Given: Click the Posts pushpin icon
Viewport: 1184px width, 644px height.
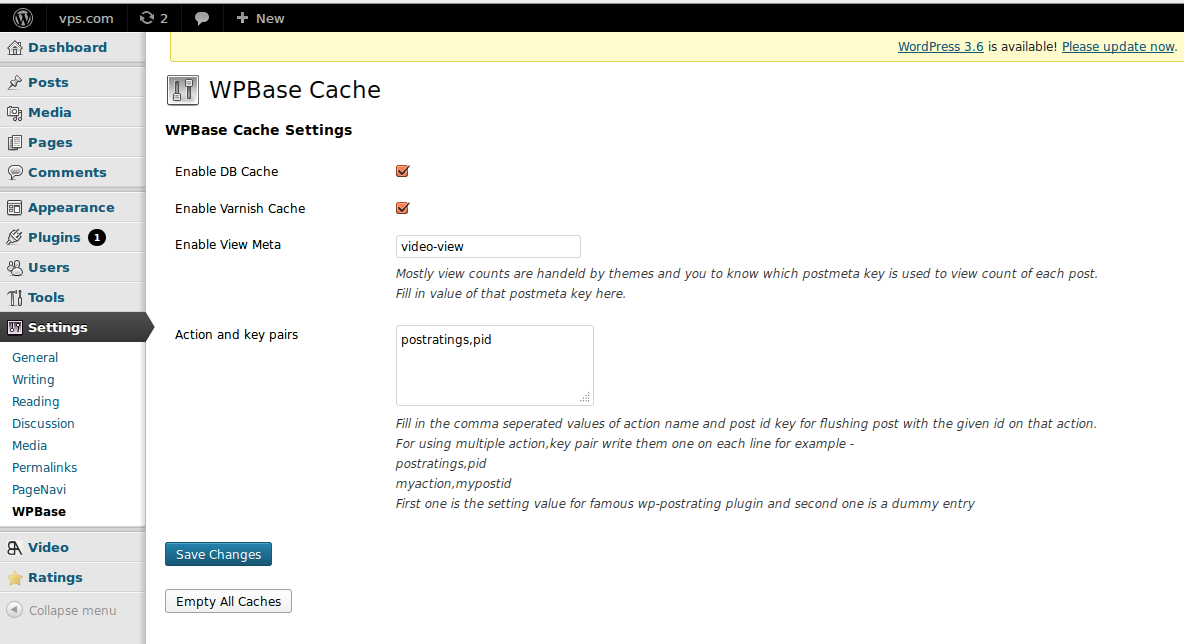Looking at the screenshot, I should click(x=14, y=82).
